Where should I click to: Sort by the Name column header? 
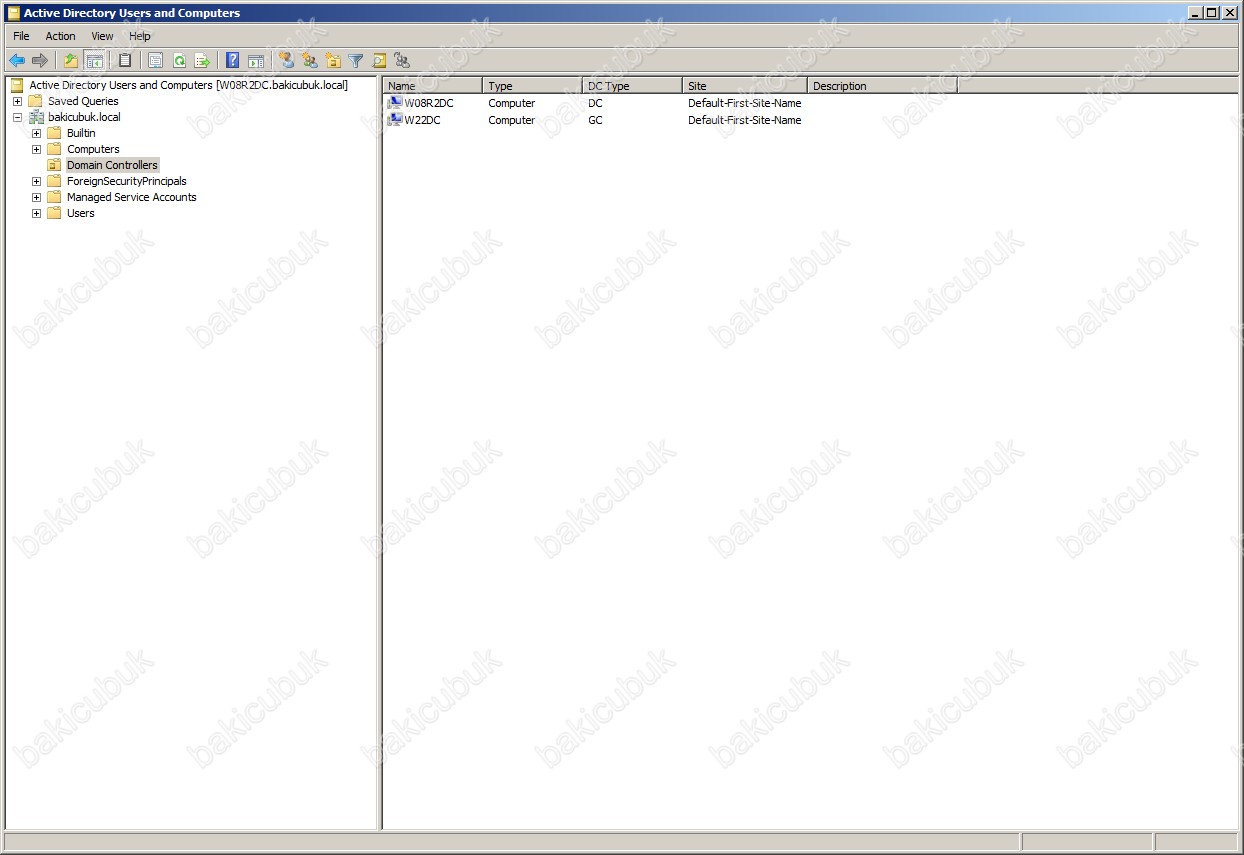[x=433, y=86]
